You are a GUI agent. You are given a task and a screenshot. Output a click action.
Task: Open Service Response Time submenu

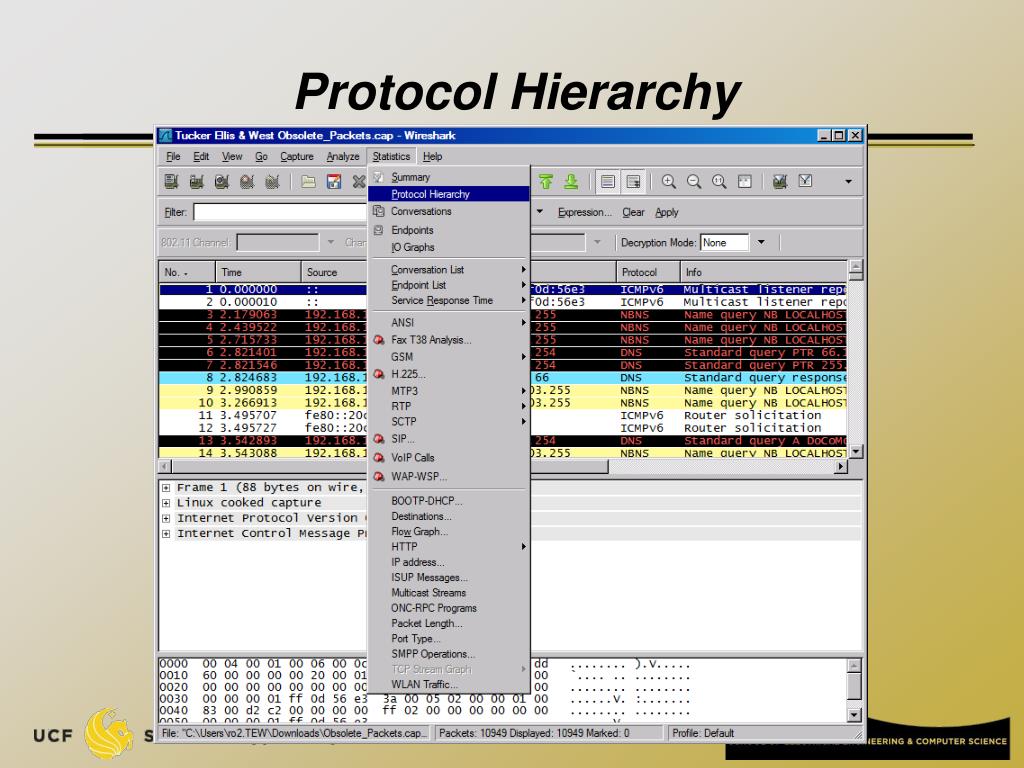pos(449,300)
